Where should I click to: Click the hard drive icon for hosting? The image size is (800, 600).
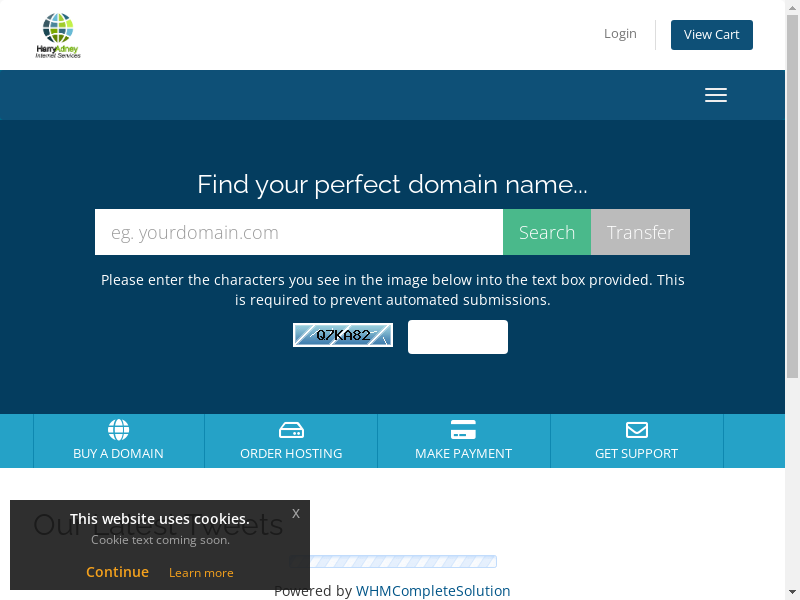click(x=291, y=430)
